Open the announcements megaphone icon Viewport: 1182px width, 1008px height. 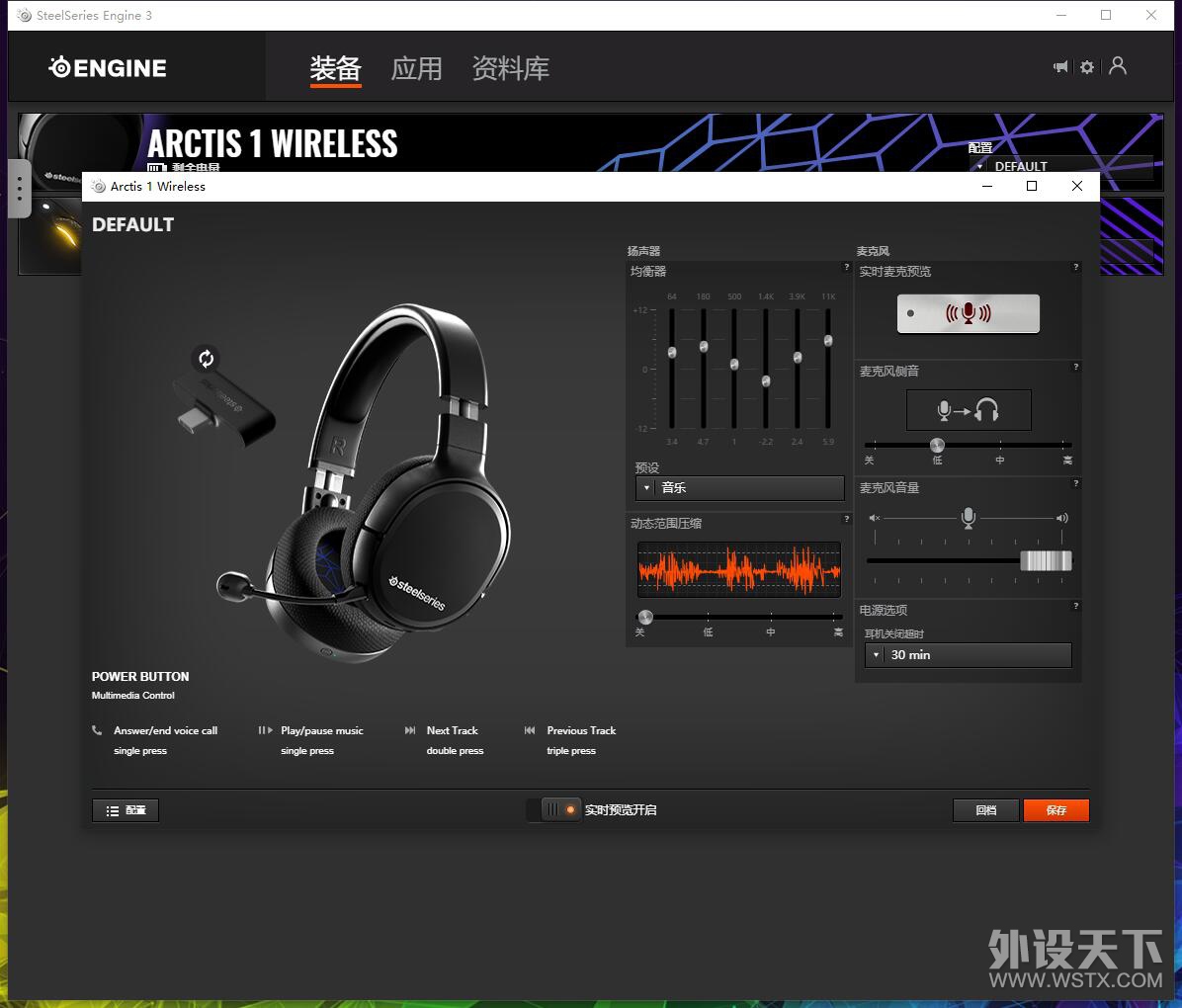coord(1060,67)
